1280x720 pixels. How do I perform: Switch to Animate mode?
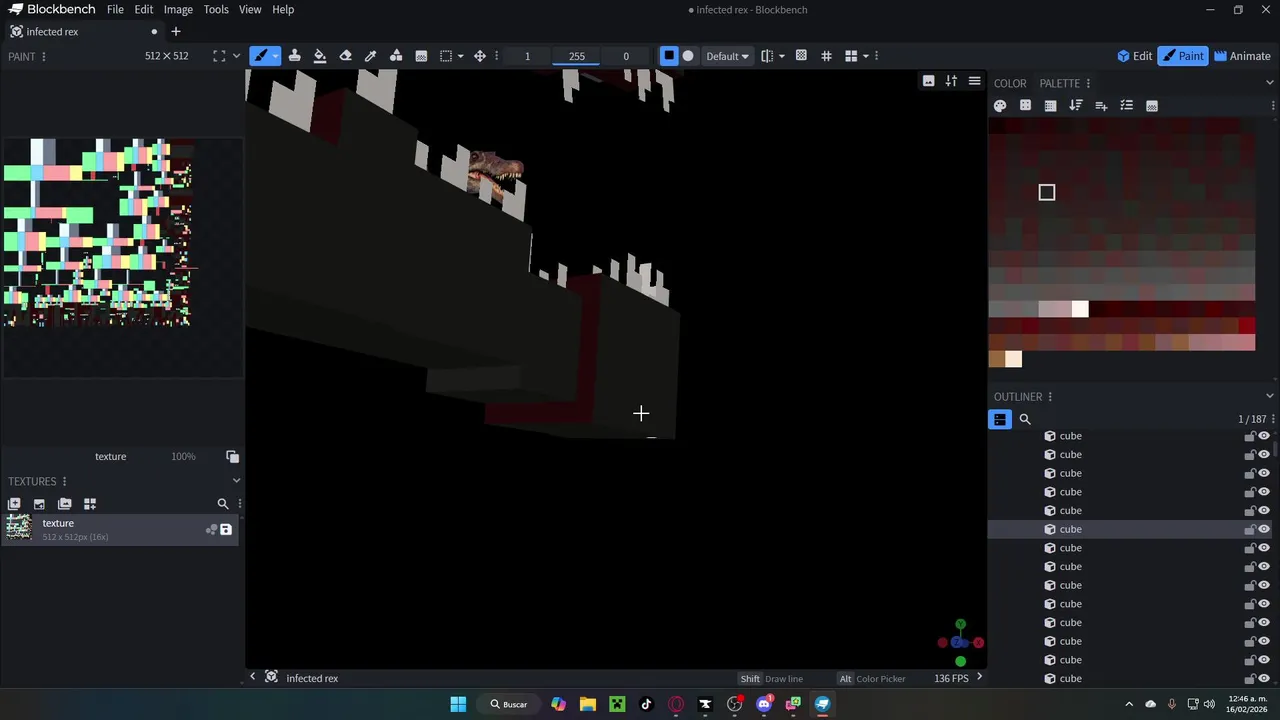[x=1242, y=56]
